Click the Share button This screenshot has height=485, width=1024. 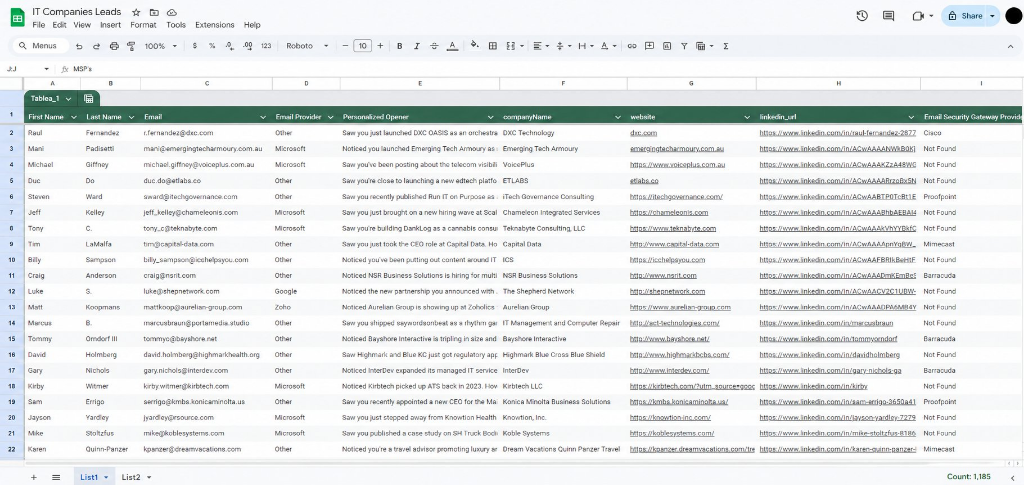point(965,16)
